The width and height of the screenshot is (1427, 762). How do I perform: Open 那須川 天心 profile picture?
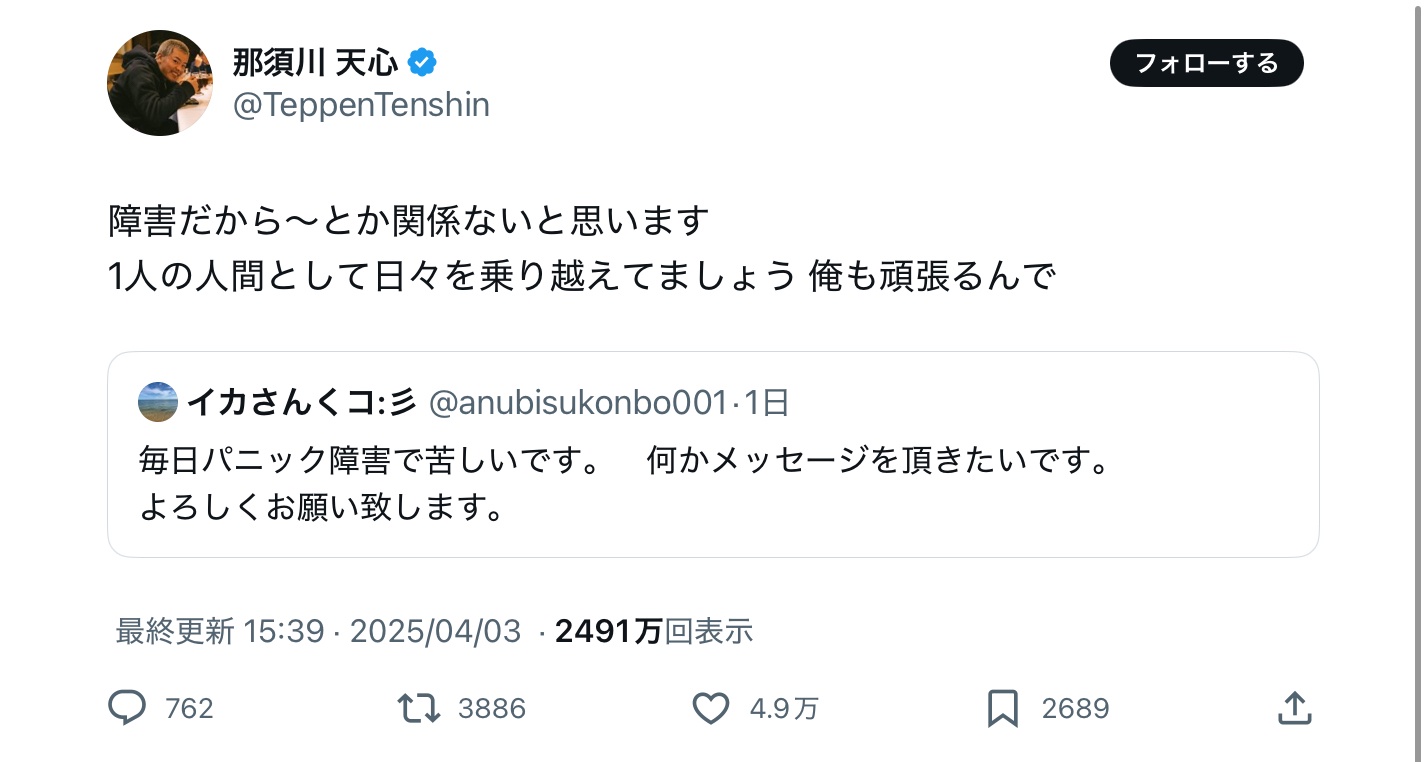160,83
